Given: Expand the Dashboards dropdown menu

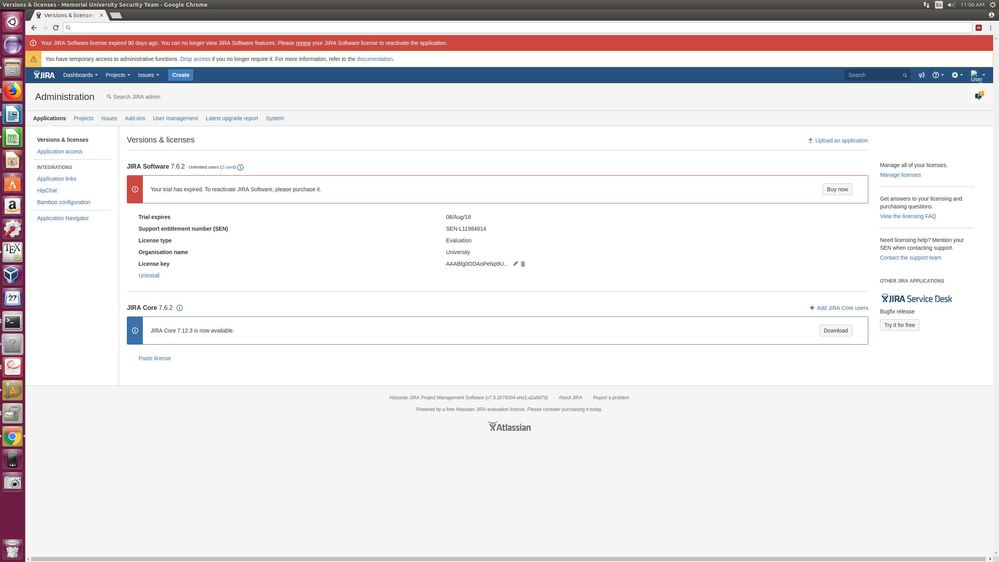Looking at the screenshot, I should pos(80,75).
